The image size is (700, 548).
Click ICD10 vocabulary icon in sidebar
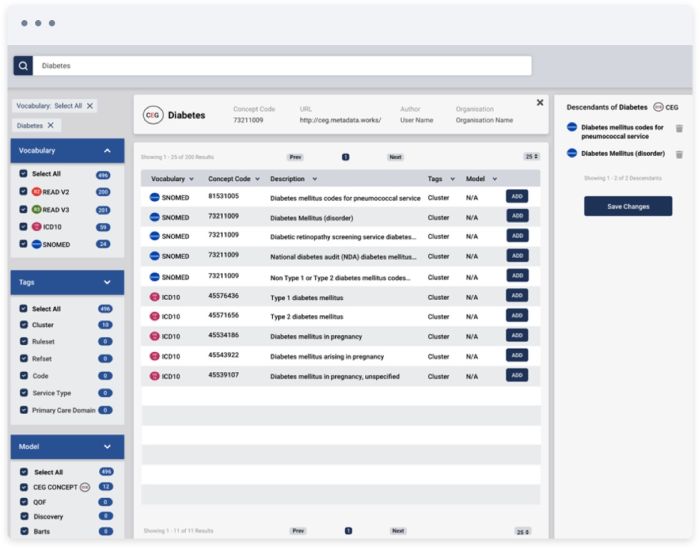(x=37, y=227)
